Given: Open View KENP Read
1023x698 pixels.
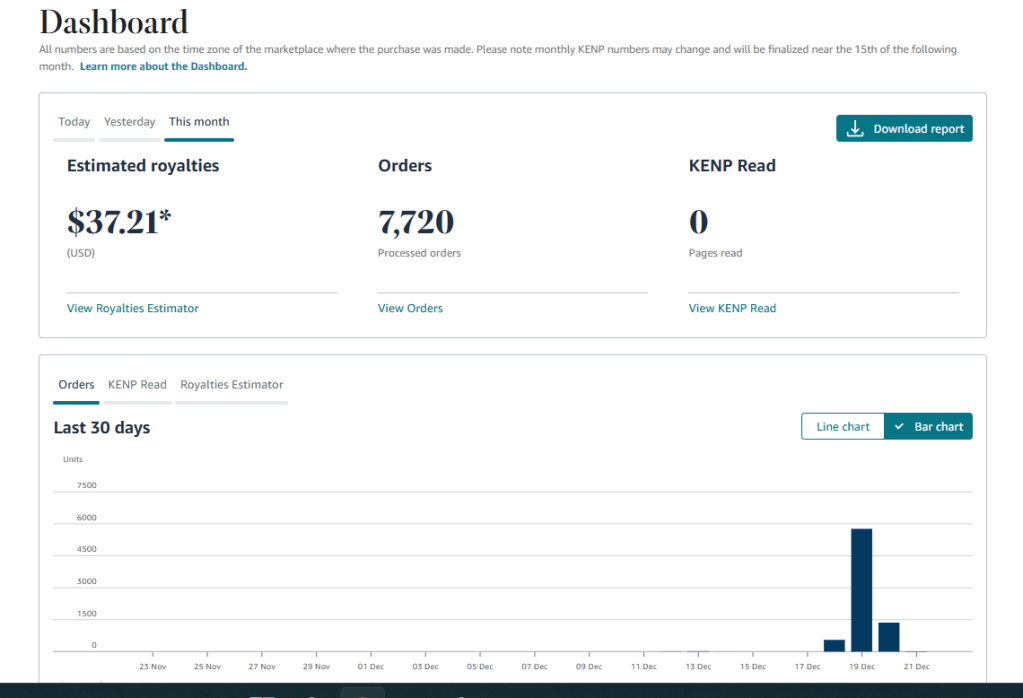Looking at the screenshot, I should pyautogui.click(x=732, y=308).
